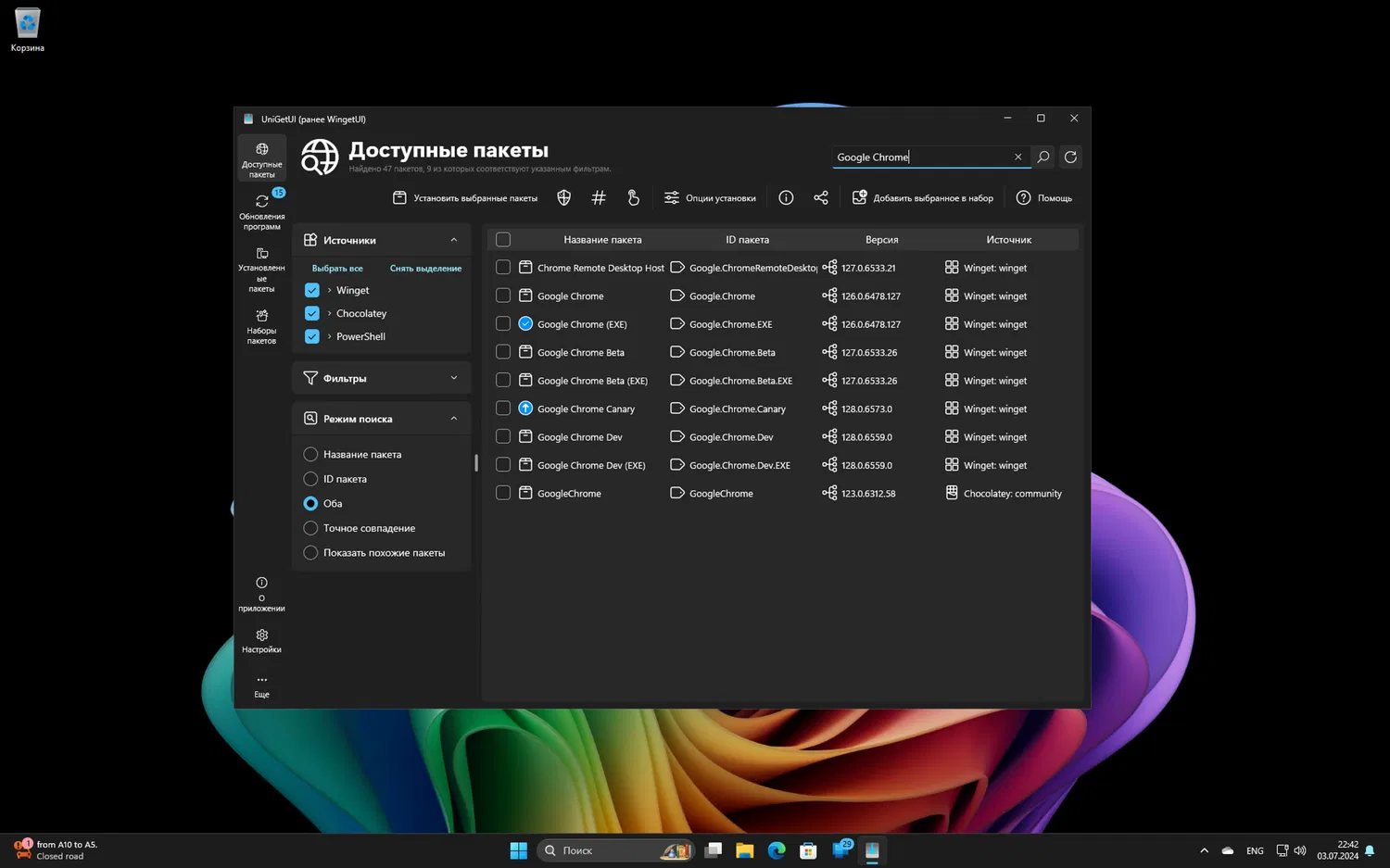Click 'Установить выбранные пакеты' button
The width and height of the screenshot is (1390, 868).
465,197
